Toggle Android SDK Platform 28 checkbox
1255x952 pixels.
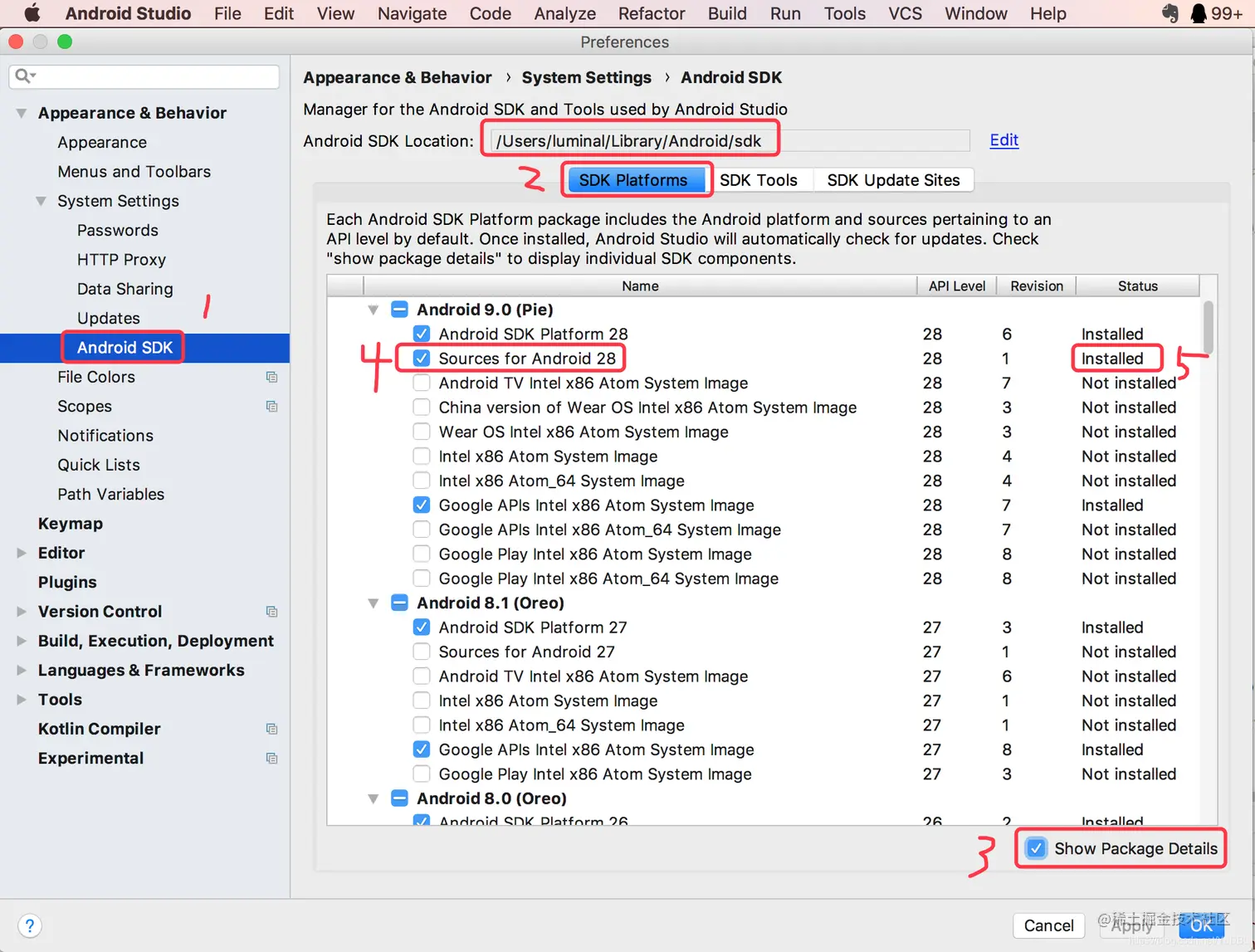[422, 334]
